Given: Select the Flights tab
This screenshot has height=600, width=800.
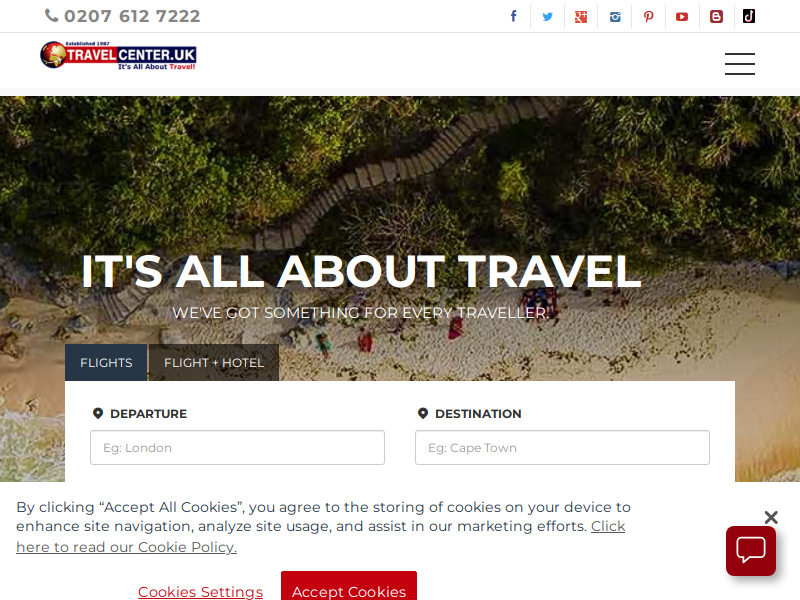Looking at the screenshot, I should point(106,362).
